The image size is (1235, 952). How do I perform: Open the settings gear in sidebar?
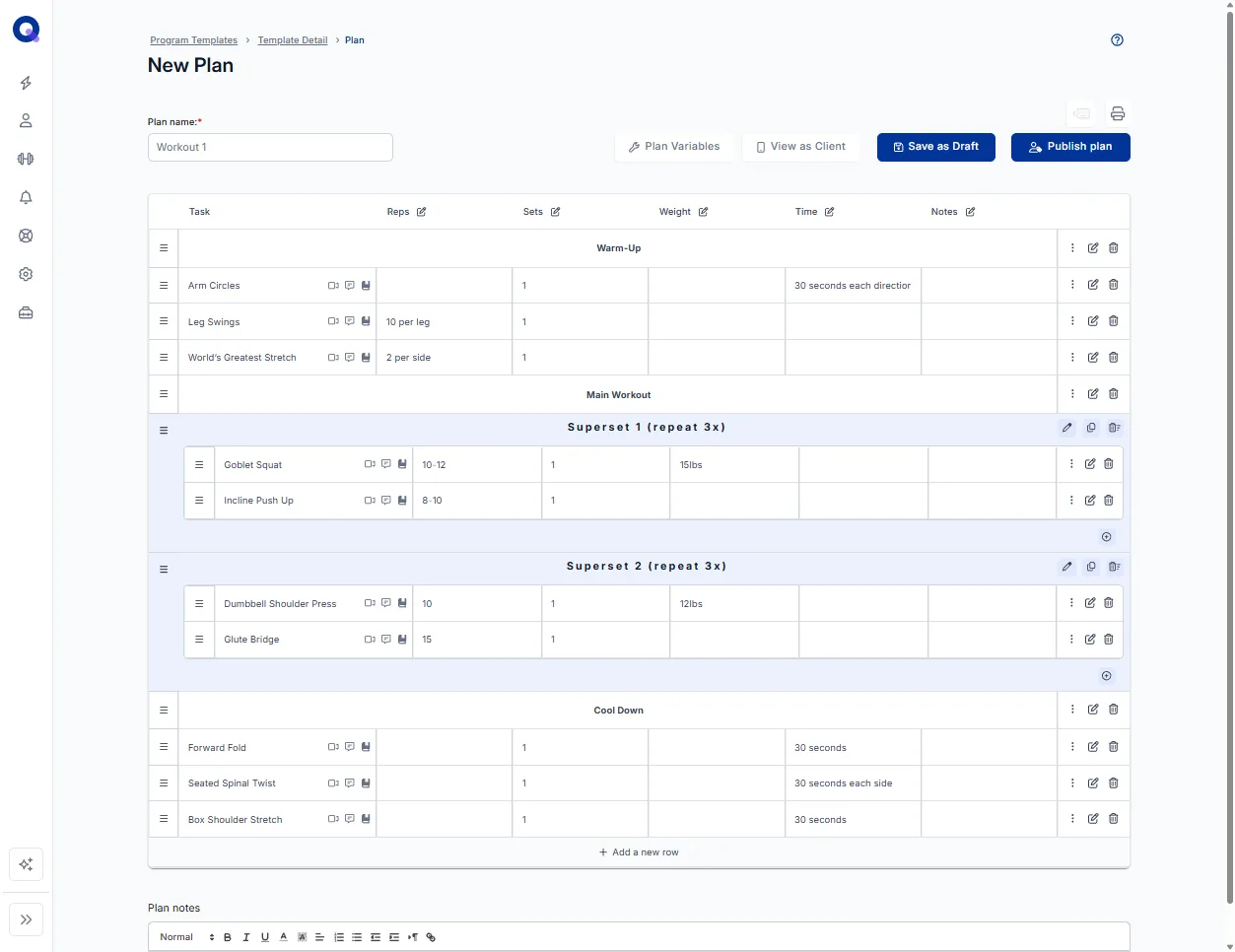click(26, 274)
